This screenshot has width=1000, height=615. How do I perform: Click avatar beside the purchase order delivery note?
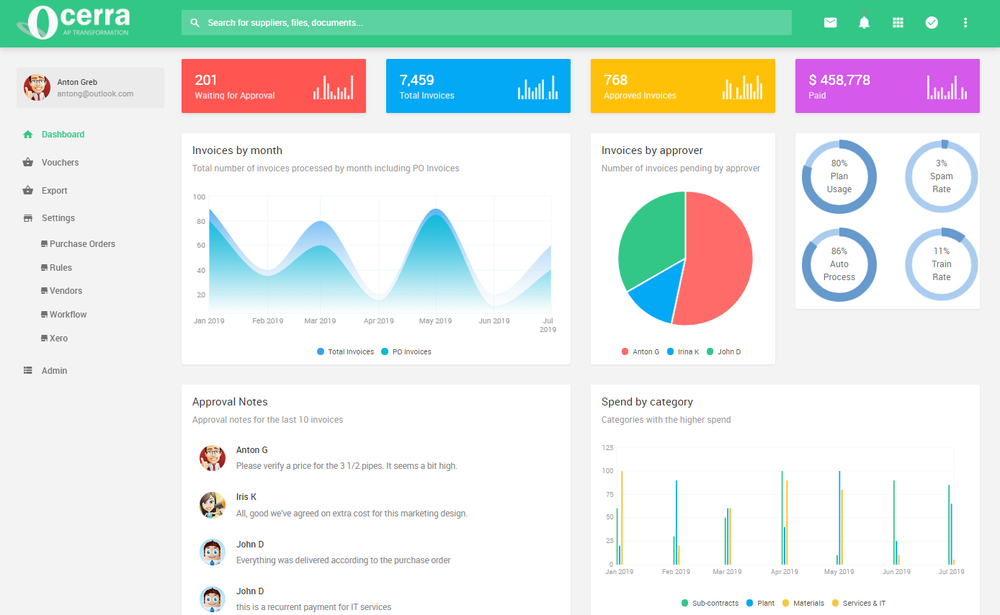pyautogui.click(x=212, y=552)
